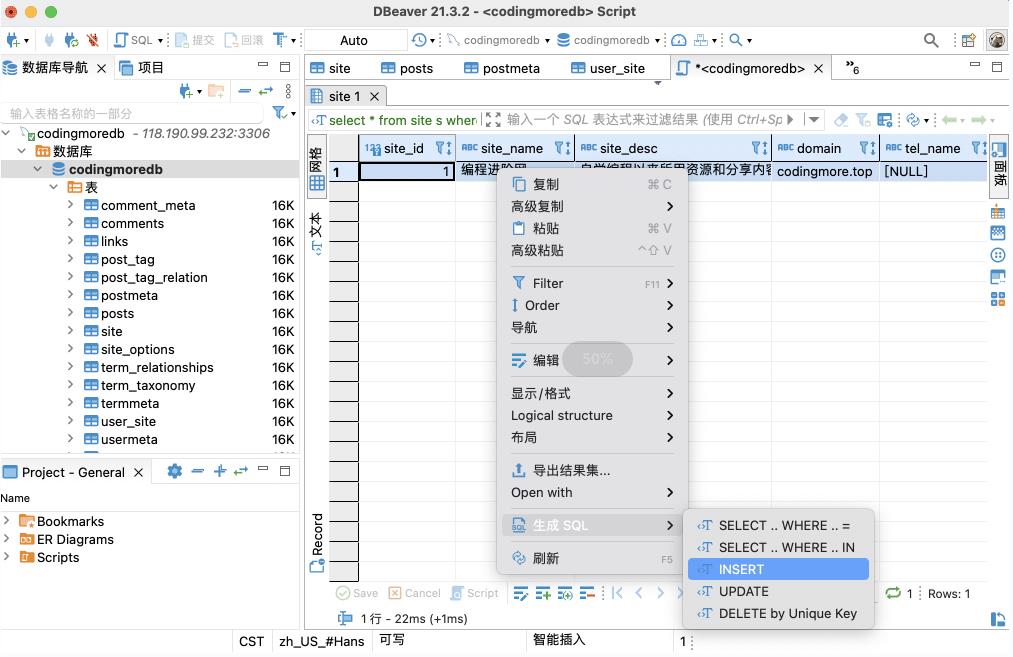Viewport: 1013px width, 657px height.
Task: Click the add row icon in the result toolbar
Action: coord(543,593)
